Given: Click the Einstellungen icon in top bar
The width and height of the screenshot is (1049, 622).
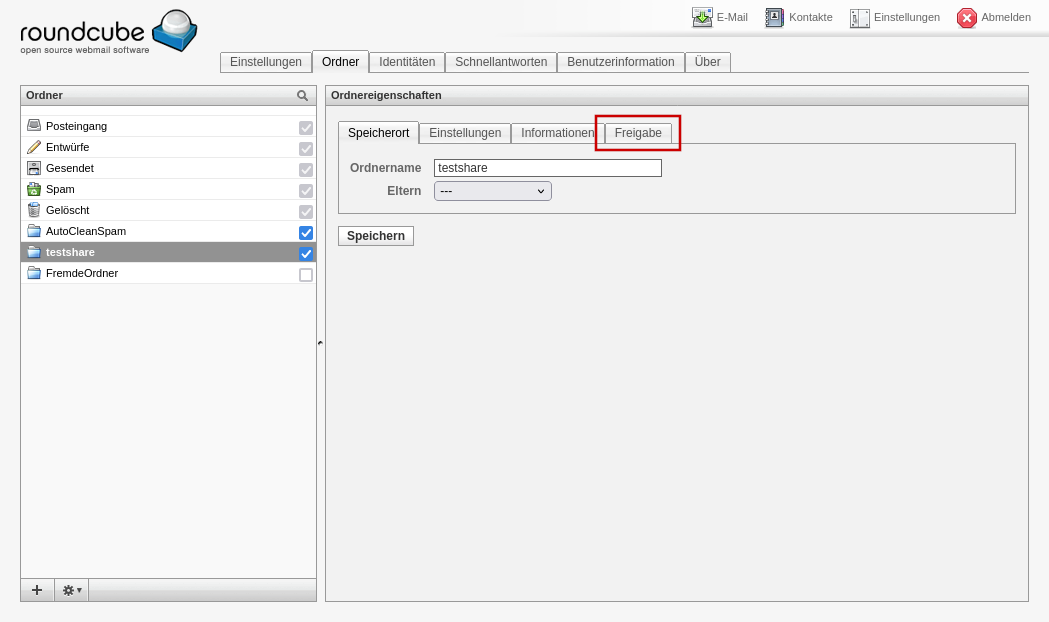Looking at the screenshot, I should click(x=860, y=17).
